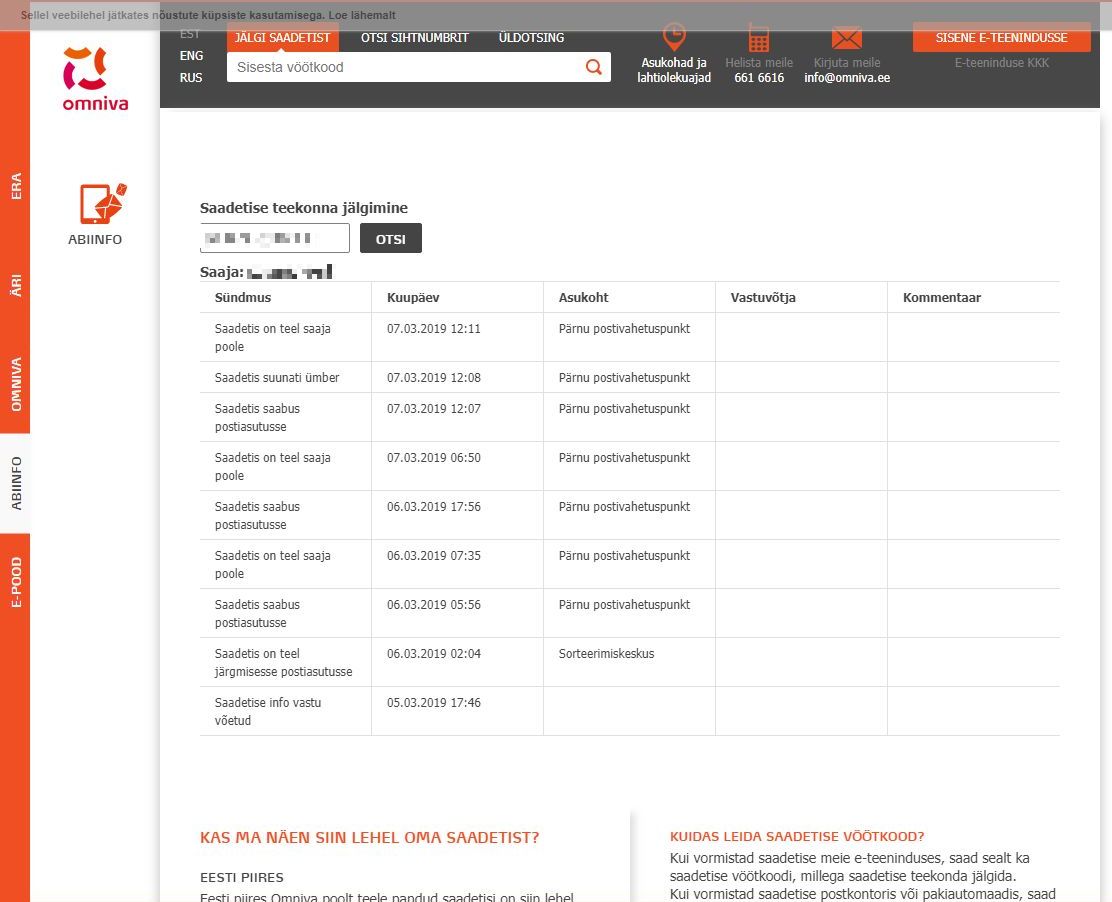Open the OTSI SIHTNUMBRIT tab
Image resolution: width=1112 pixels, height=902 pixels.
point(414,38)
